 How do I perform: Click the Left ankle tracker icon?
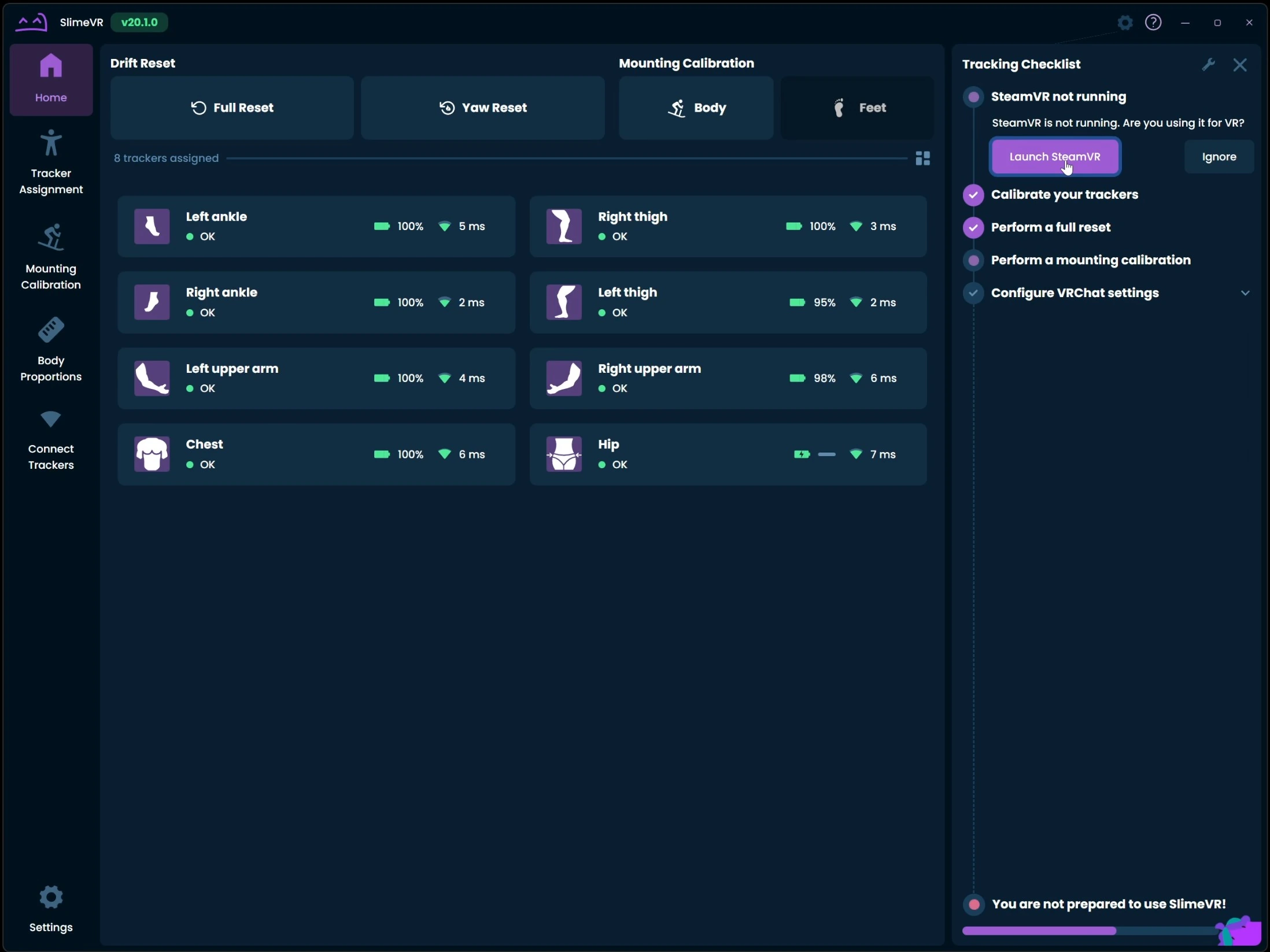point(152,227)
